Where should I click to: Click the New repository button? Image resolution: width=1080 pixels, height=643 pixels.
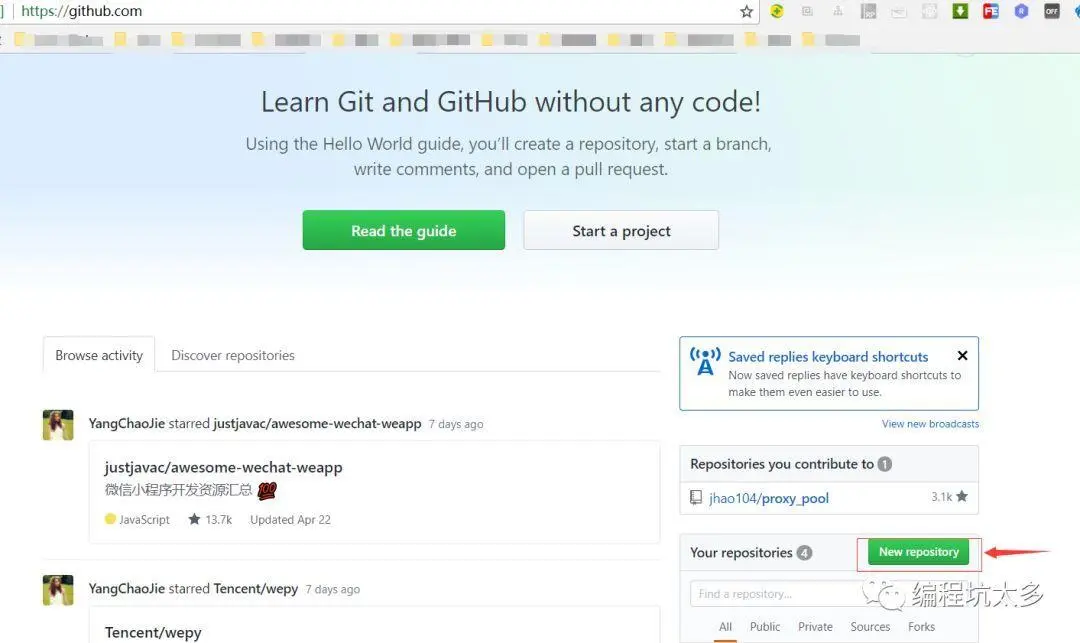(x=918, y=552)
